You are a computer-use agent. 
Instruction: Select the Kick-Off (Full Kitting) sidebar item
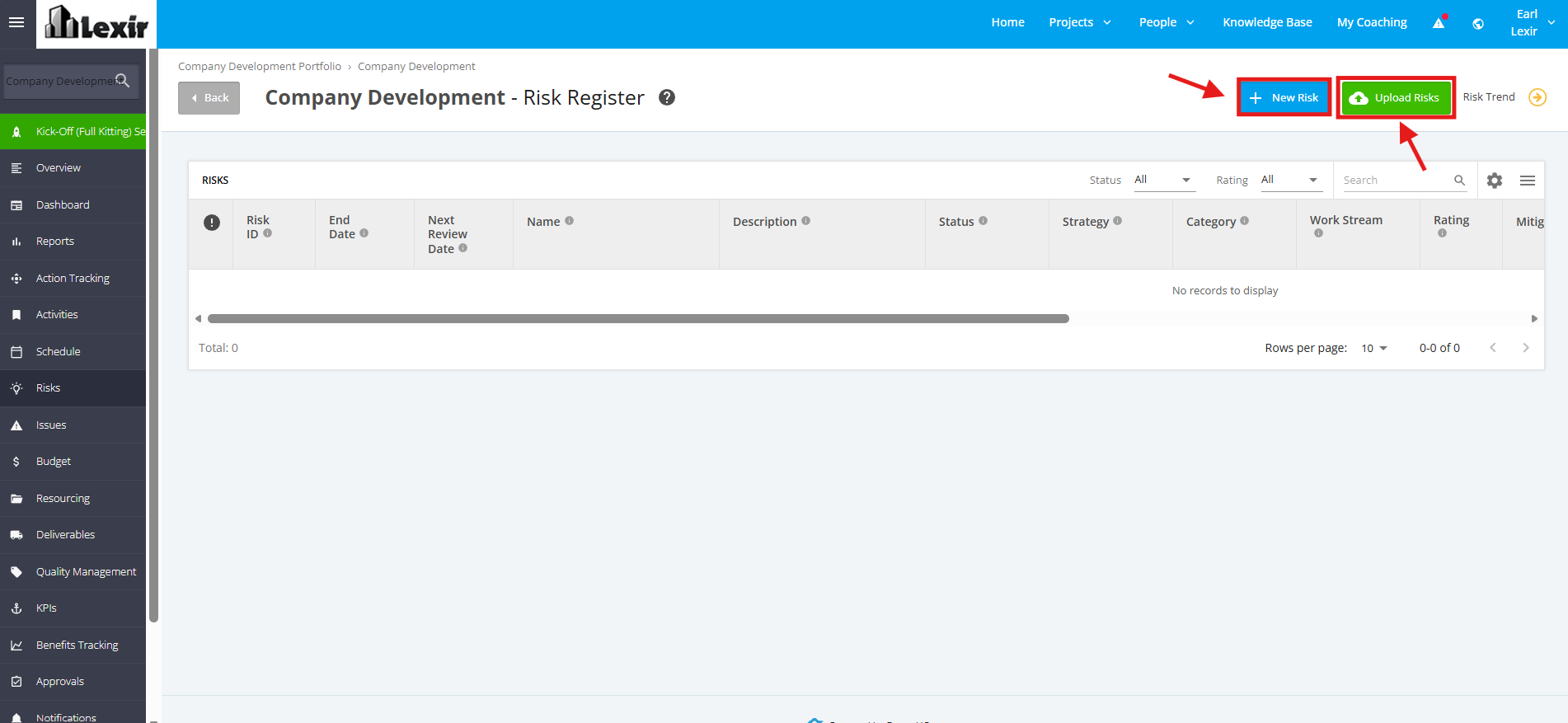pyautogui.click(x=73, y=131)
